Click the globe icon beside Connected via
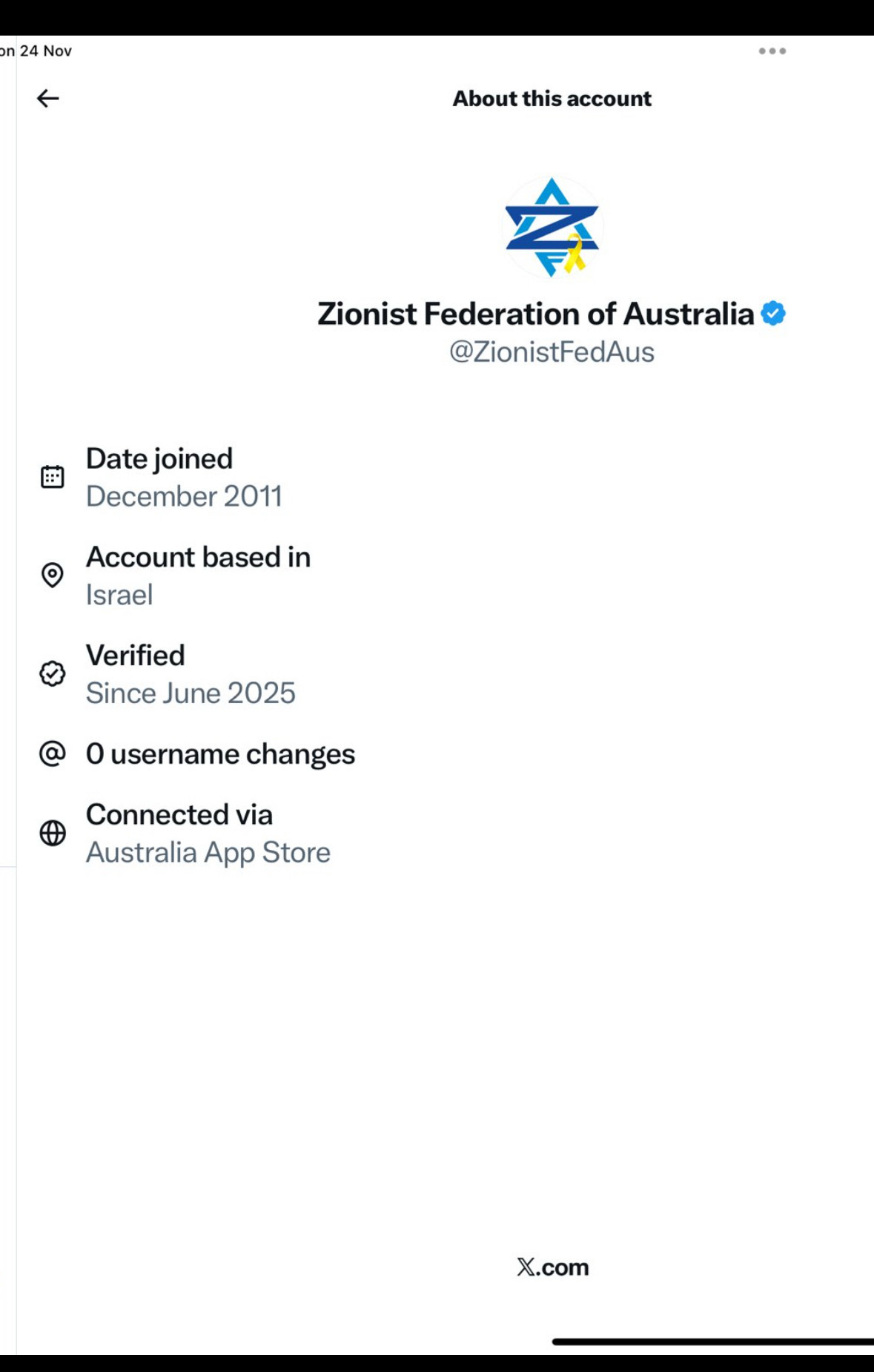874x1372 pixels. 53,833
